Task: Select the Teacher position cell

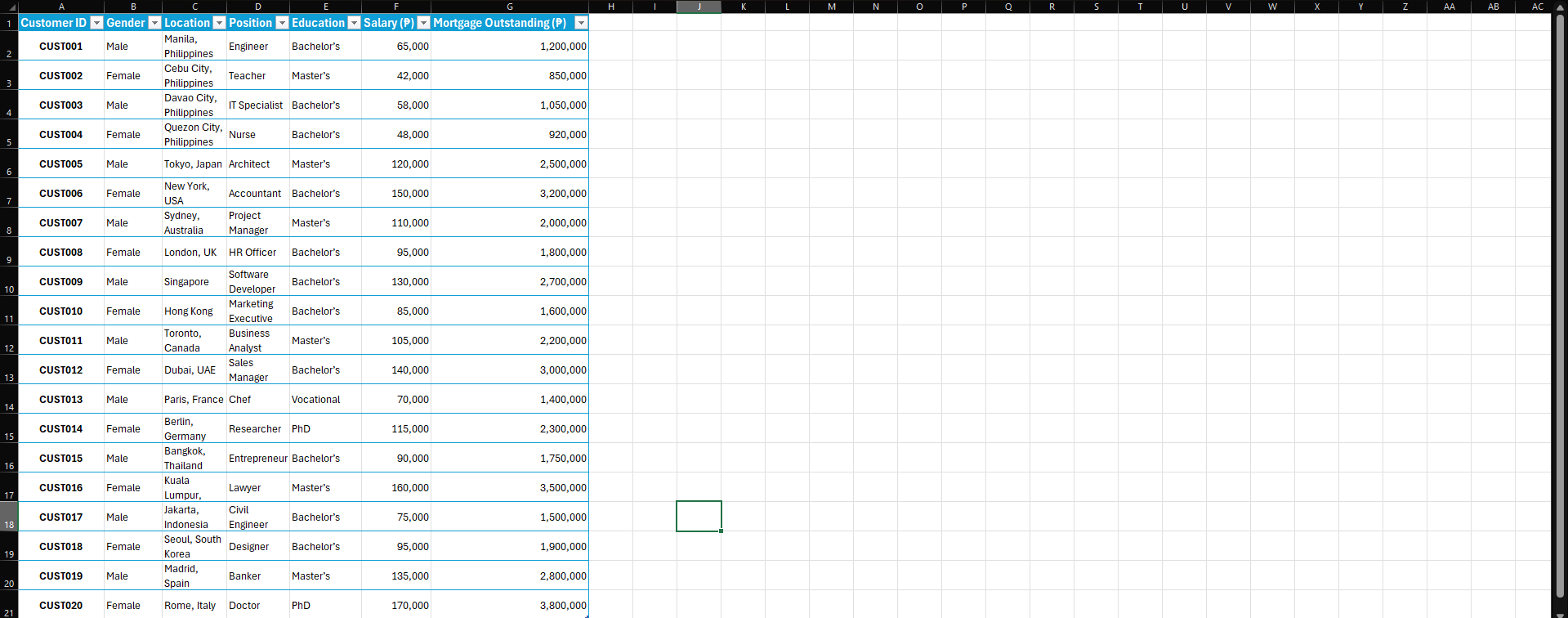Action: [x=258, y=75]
